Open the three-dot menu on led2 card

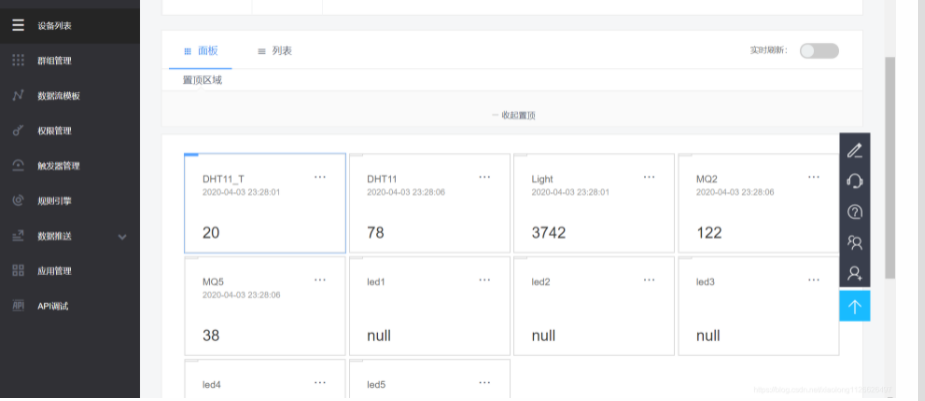pyautogui.click(x=650, y=280)
